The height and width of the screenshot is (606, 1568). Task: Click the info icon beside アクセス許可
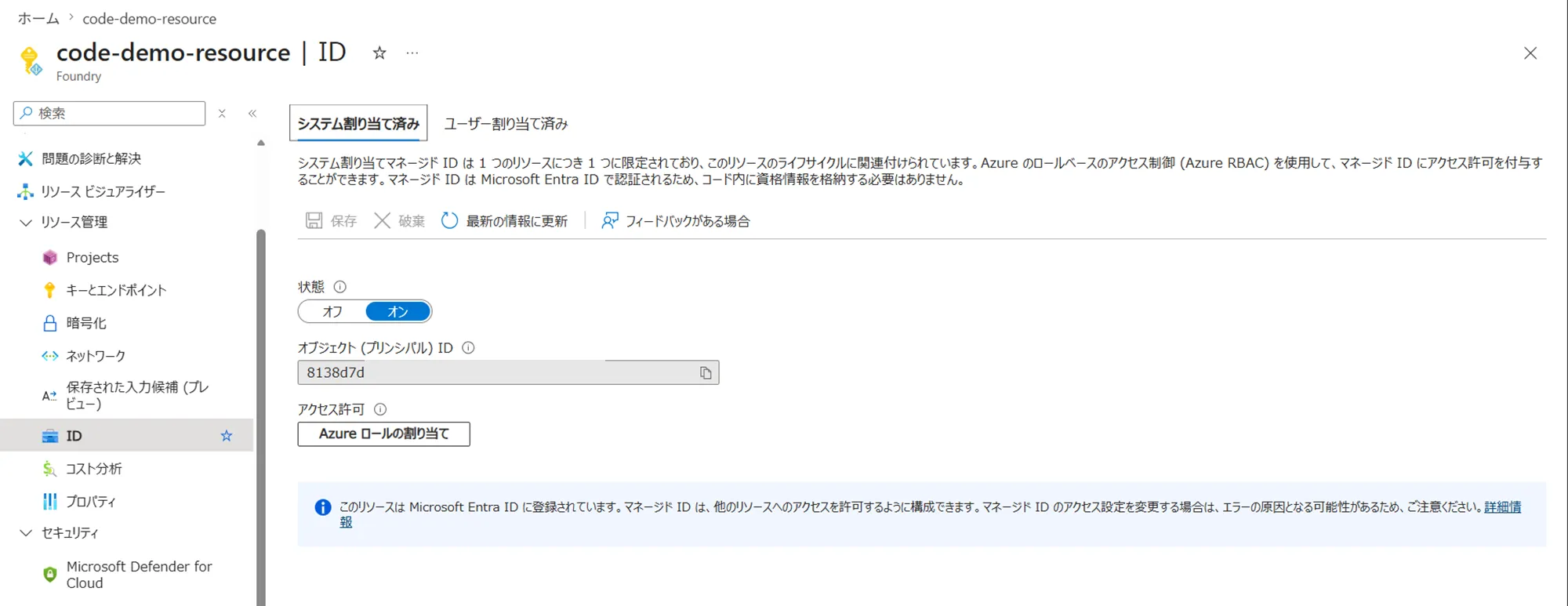click(x=380, y=409)
